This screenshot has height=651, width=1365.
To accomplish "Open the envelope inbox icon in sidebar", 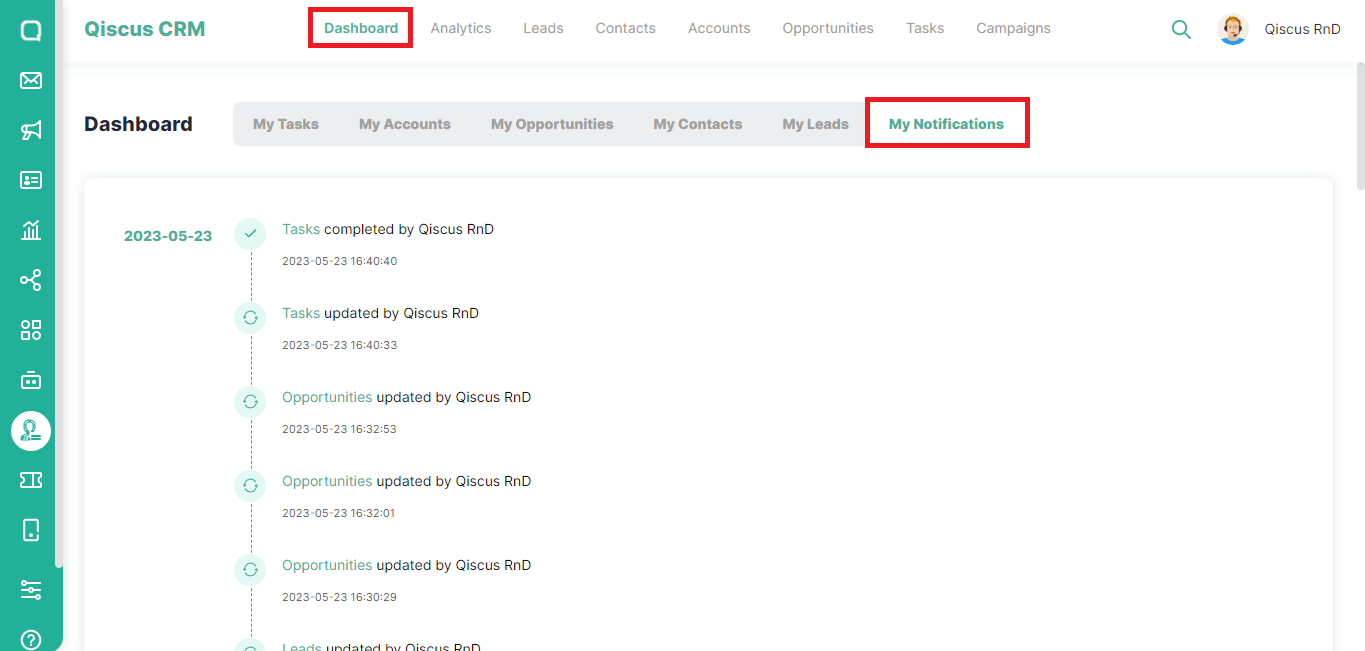I will (31, 80).
